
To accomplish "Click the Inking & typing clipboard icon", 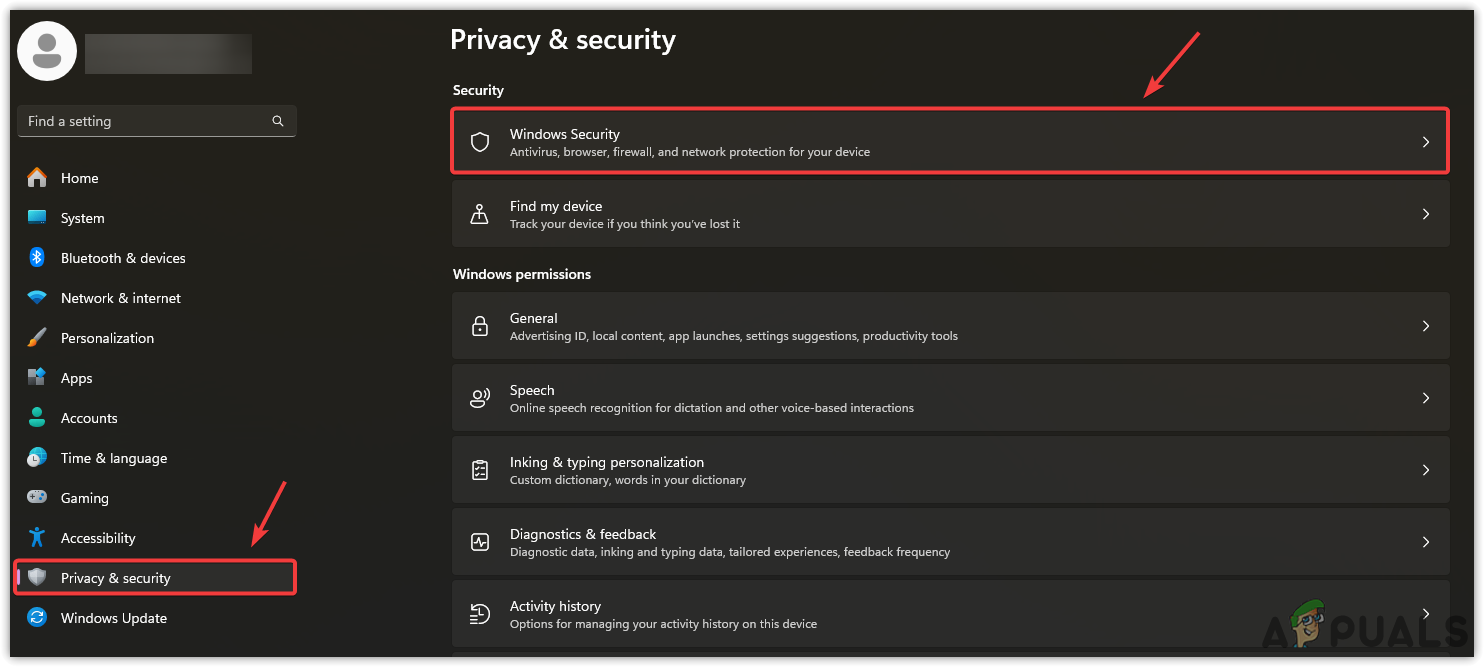I will point(480,470).
